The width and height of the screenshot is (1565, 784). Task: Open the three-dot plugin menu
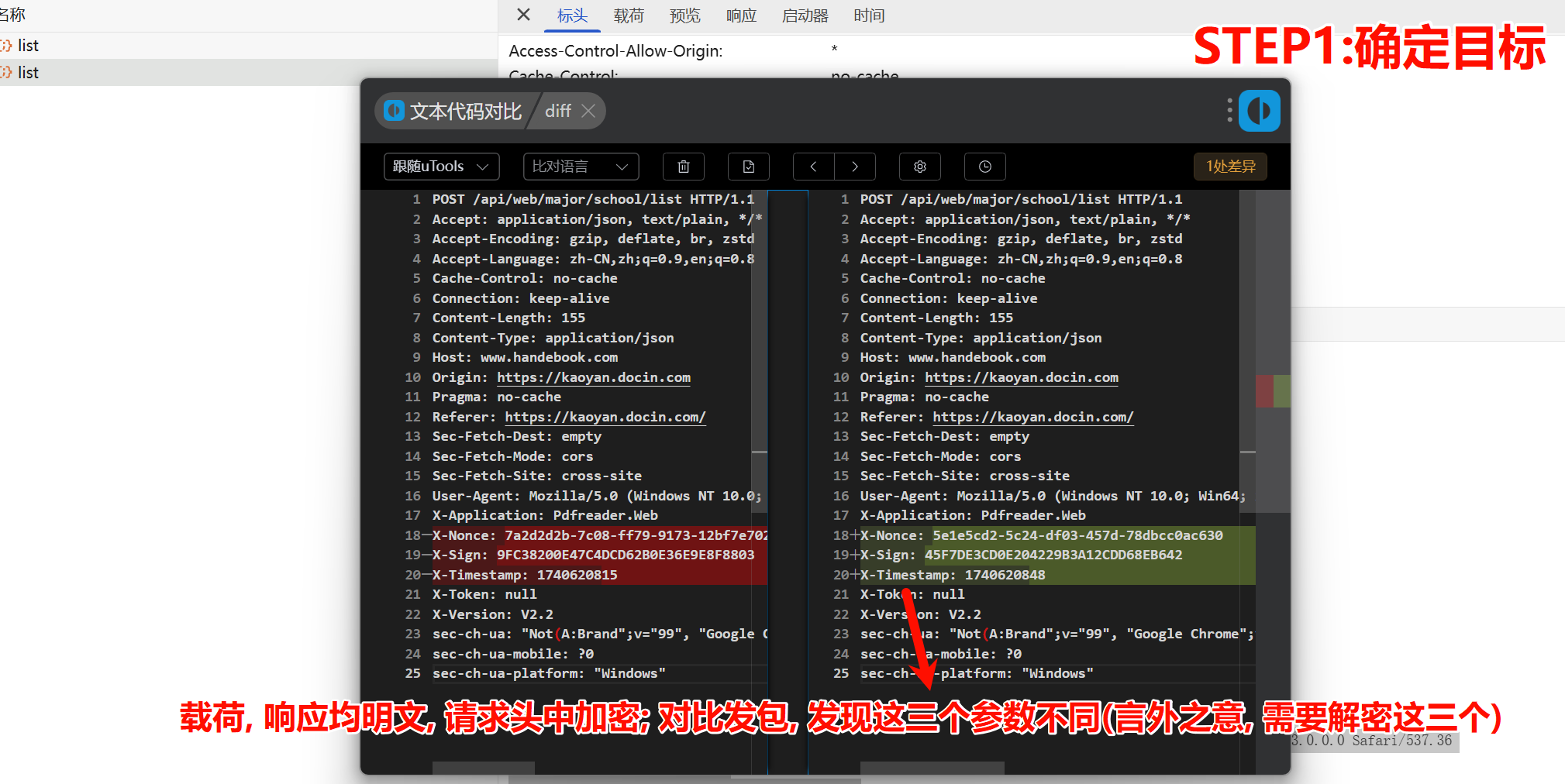pyautogui.click(x=1229, y=110)
